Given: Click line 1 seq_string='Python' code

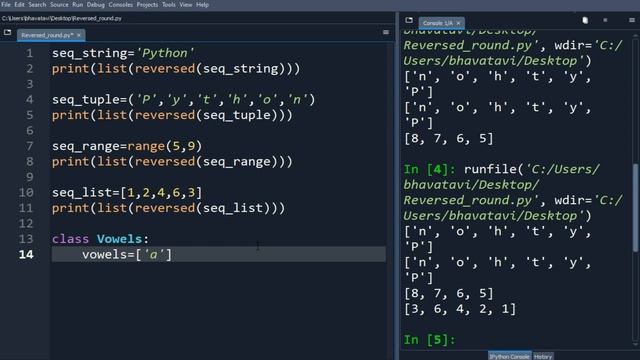Looking at the screenshot, I should 123,53.
